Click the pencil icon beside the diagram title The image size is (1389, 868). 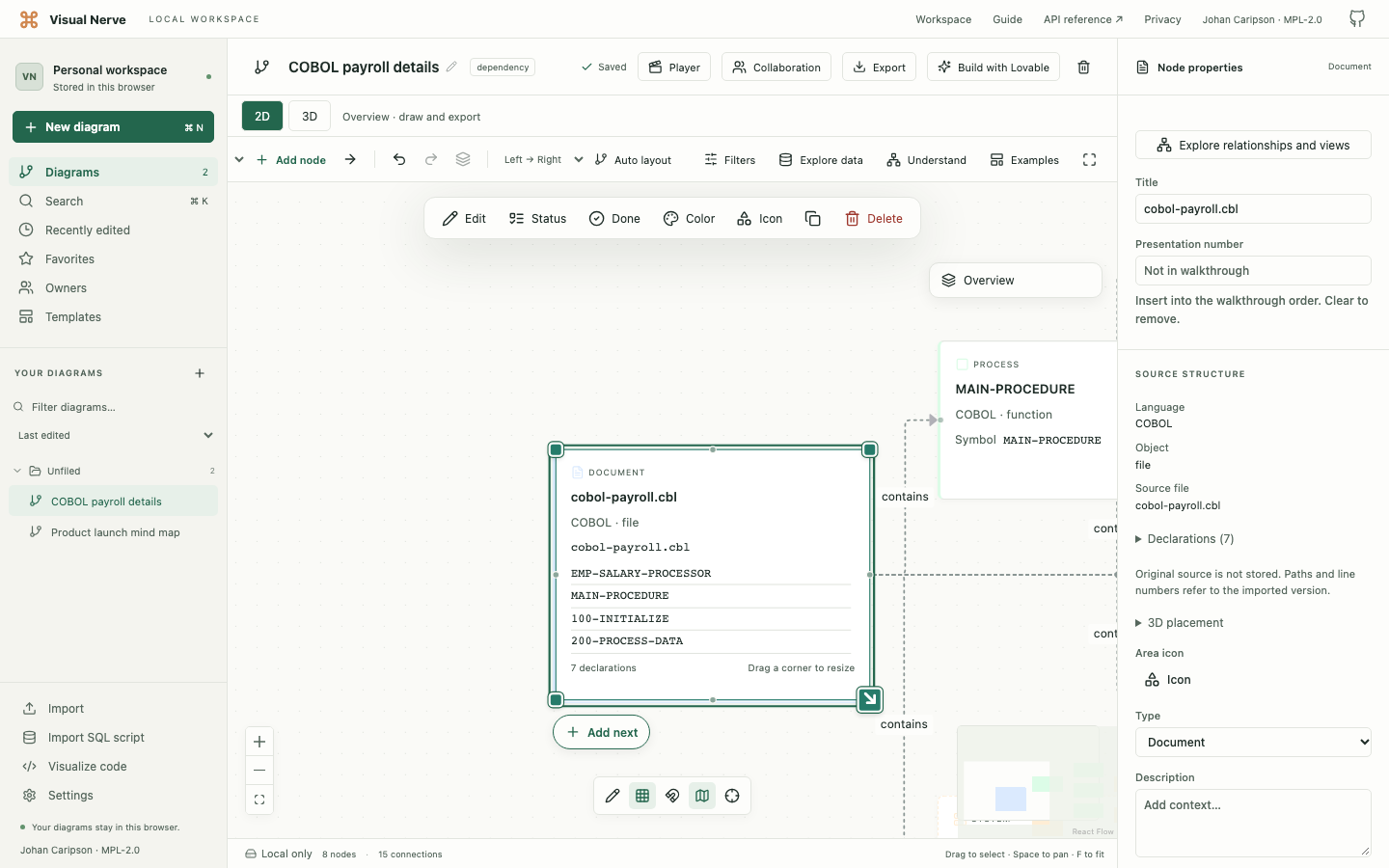click(451, 67)
